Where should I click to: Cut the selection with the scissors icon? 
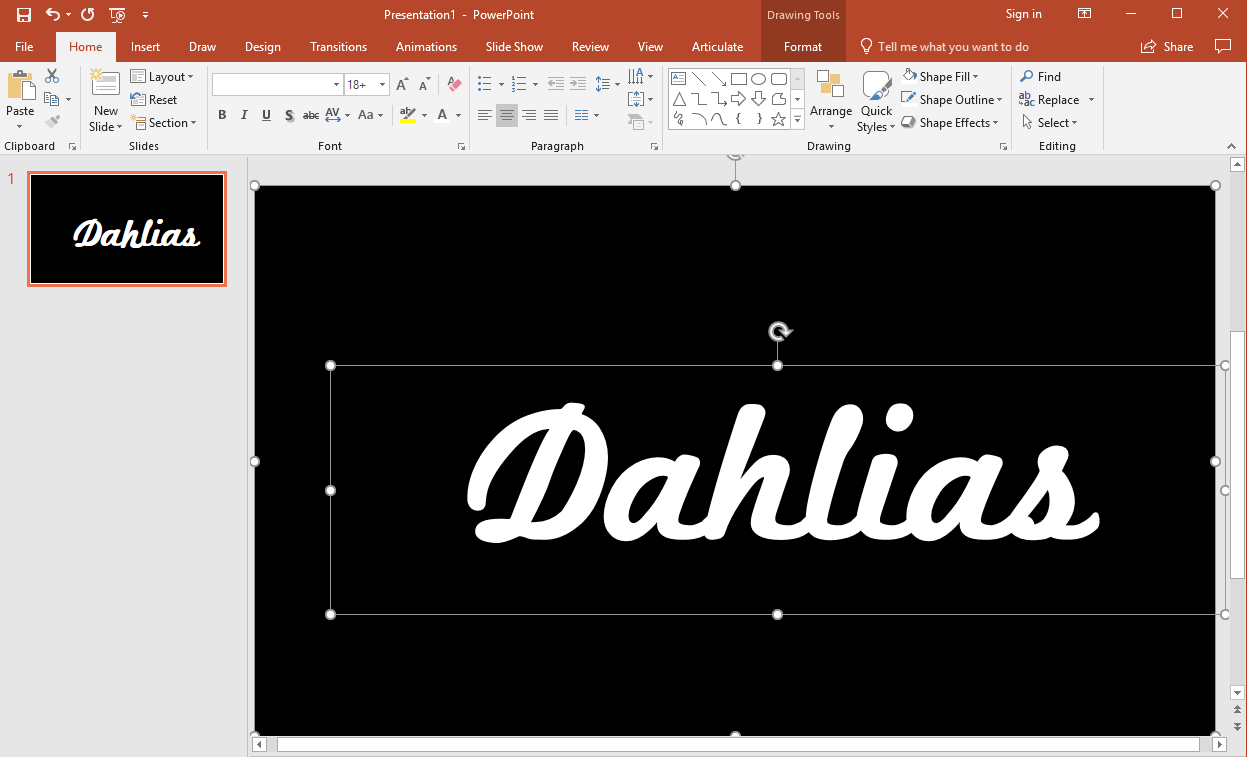tap(52, 76)
